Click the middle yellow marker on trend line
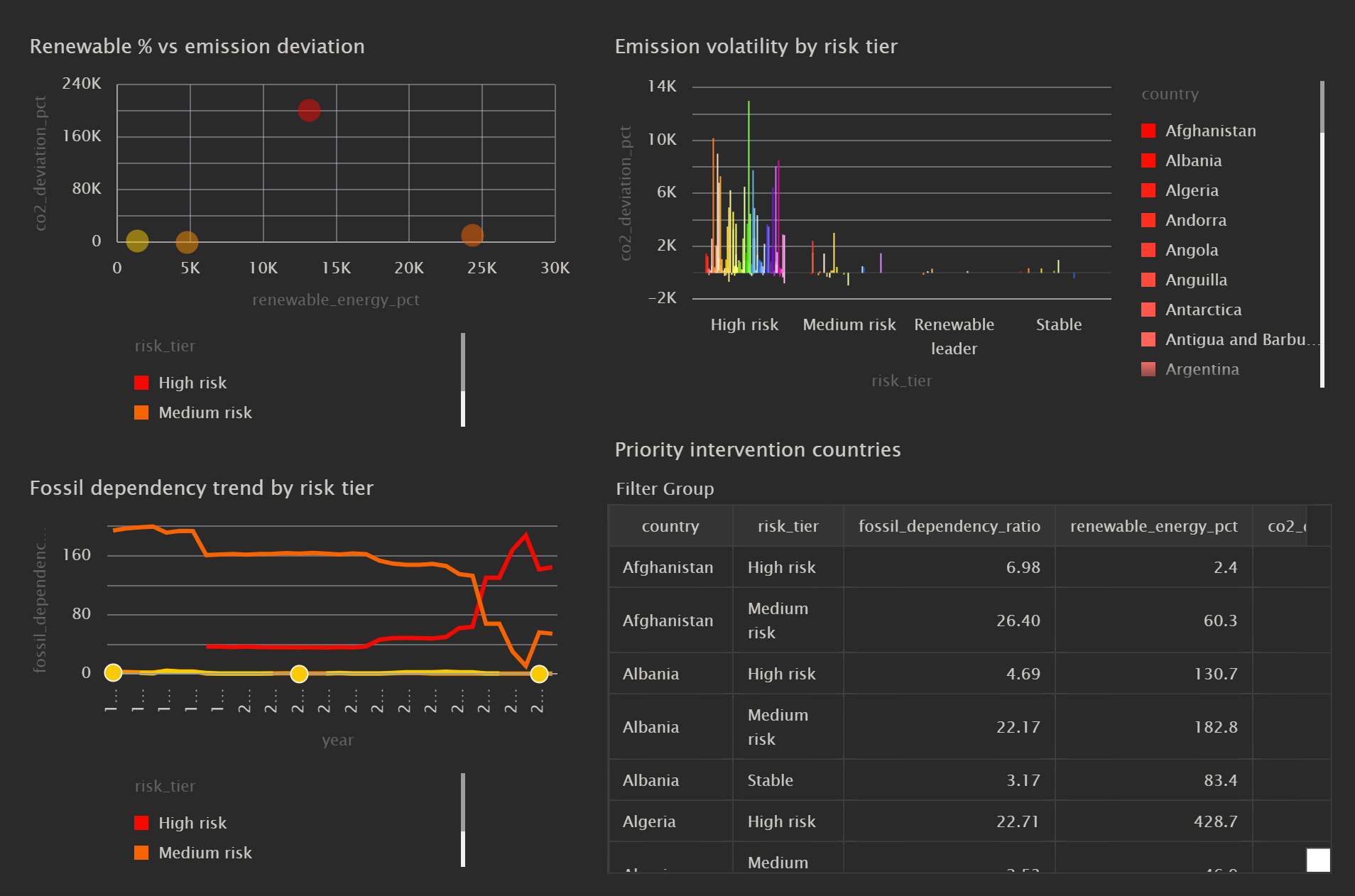This screenshot has width=1355, height=896. pos(299,673)
